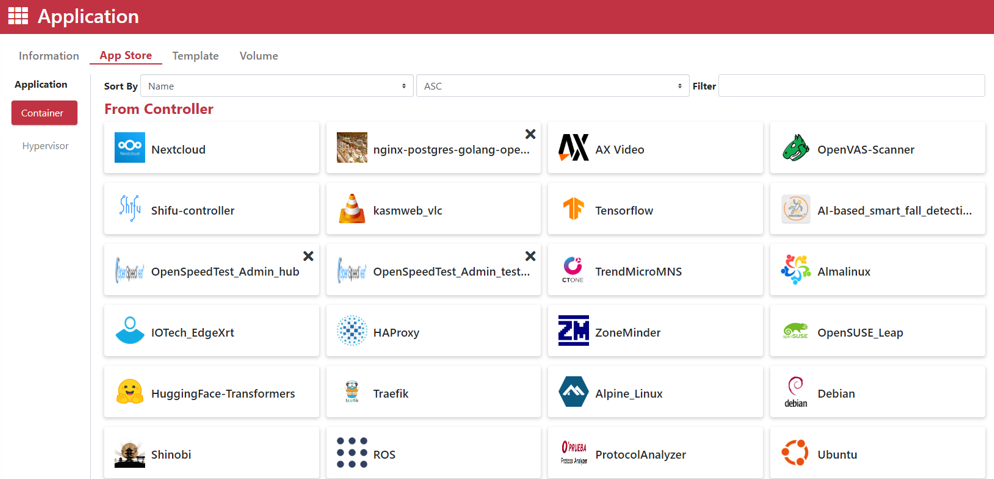Image resolution: width=994 pixels, height=479 pixels.
Task: Click the Debian name text
Action: tap(836, 393)
